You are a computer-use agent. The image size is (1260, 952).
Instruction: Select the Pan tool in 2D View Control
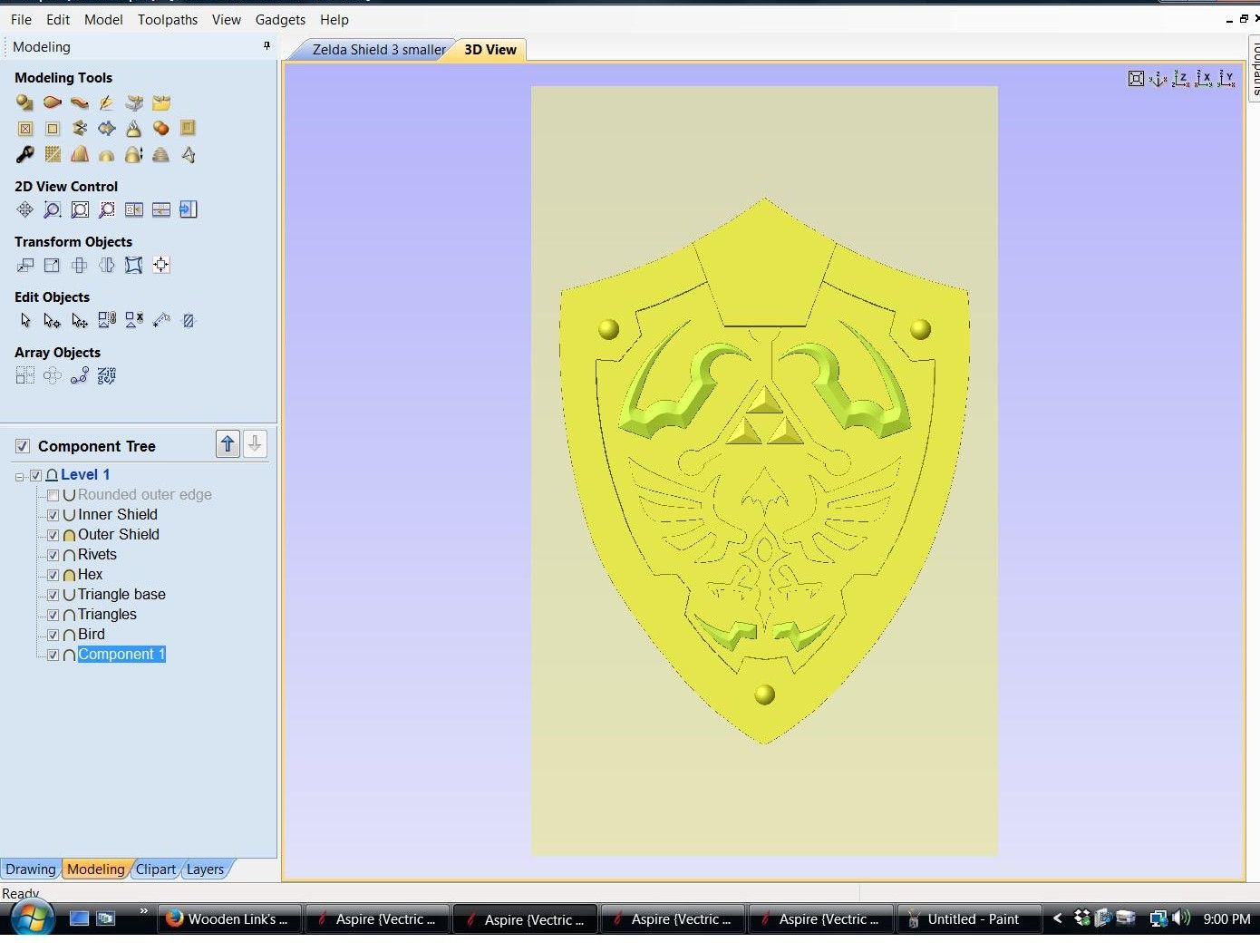point(24,209)
